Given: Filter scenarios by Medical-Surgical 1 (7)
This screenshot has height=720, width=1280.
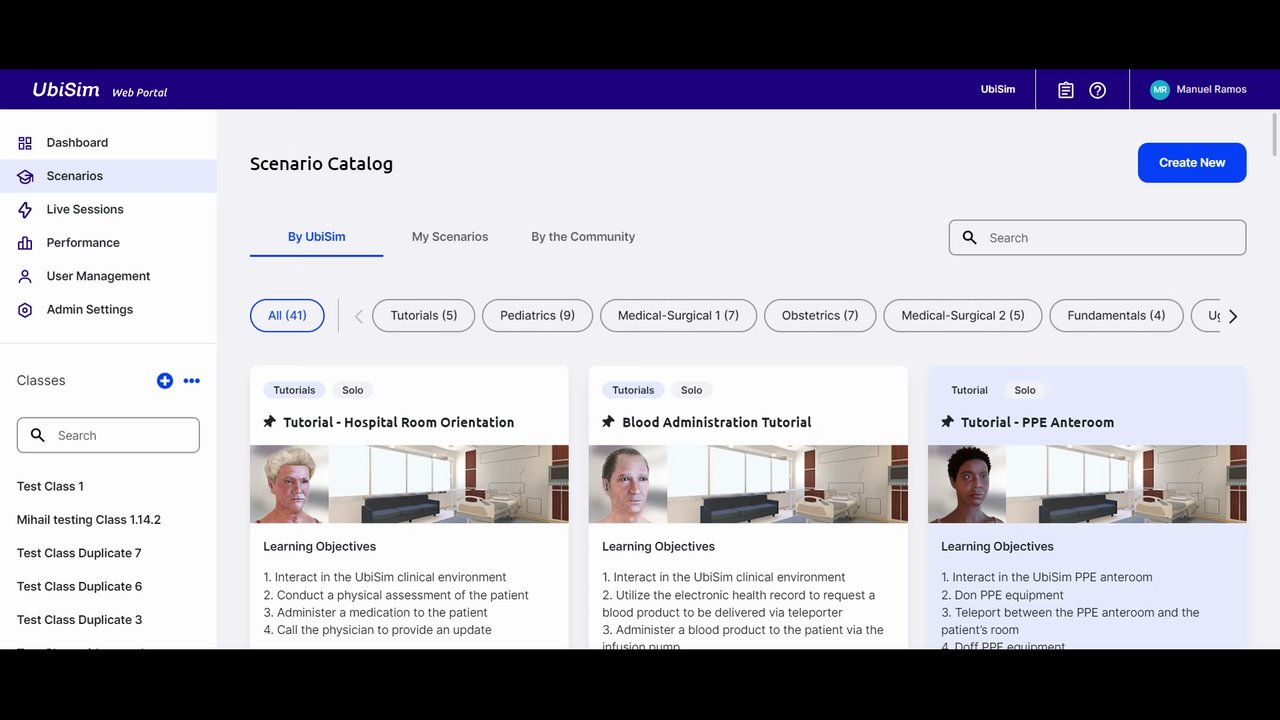Looking at the screenshot, I should click(678, 315).
